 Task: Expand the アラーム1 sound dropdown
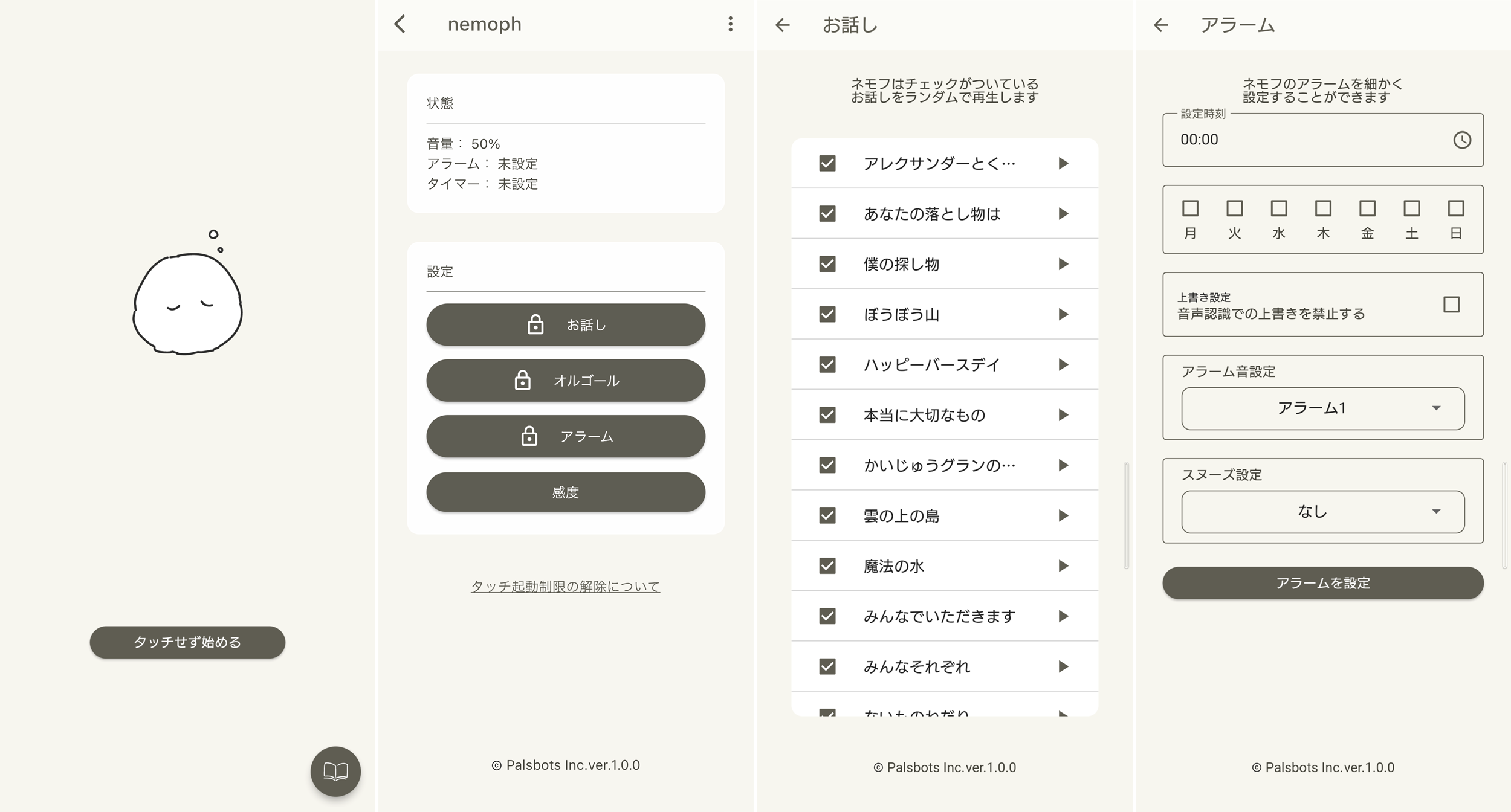point(1322,408)
